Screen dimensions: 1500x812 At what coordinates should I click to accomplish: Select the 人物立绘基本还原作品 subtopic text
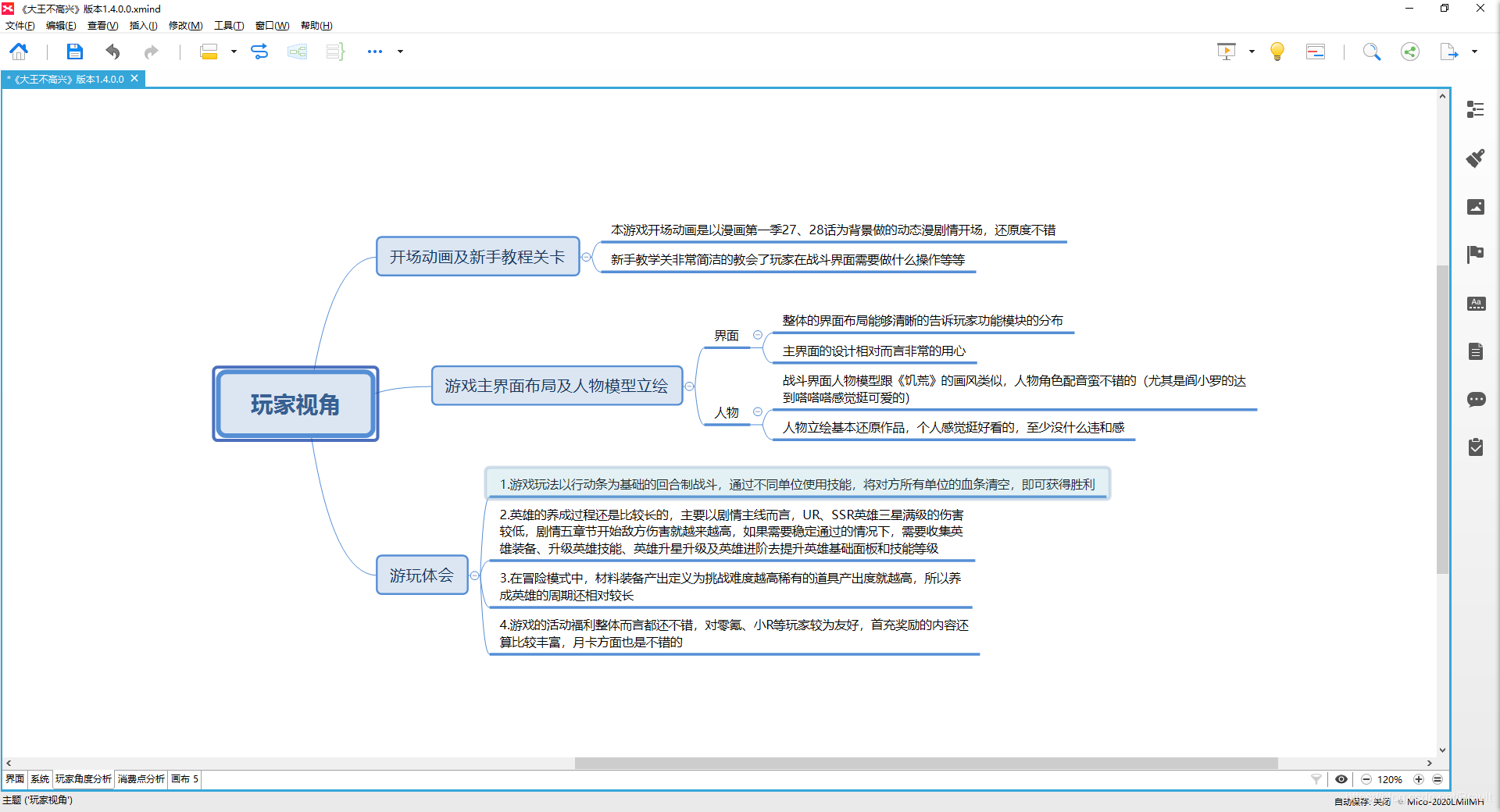[953, 427]
